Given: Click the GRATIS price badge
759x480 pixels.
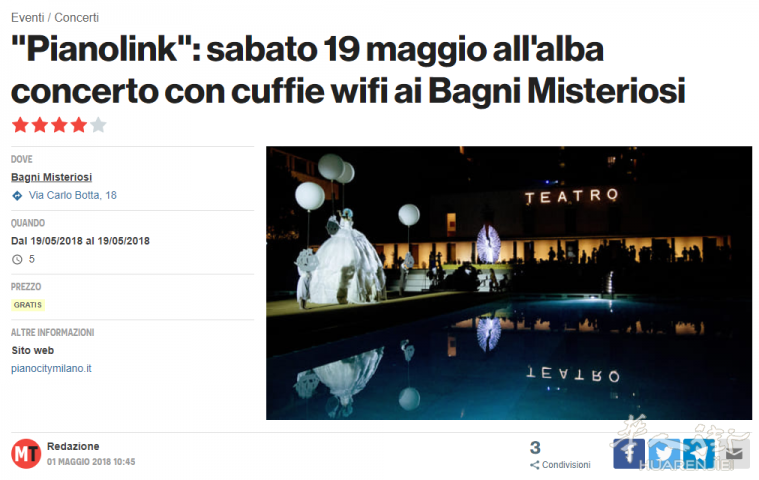Looking at the screenshot, I should coord(28,305).
